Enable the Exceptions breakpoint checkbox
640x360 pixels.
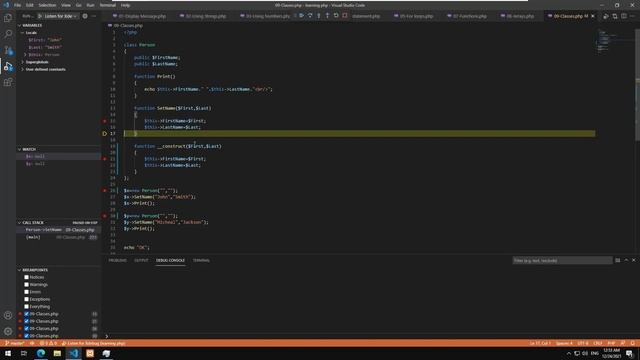pyautogui.click(x=27, y=299)
